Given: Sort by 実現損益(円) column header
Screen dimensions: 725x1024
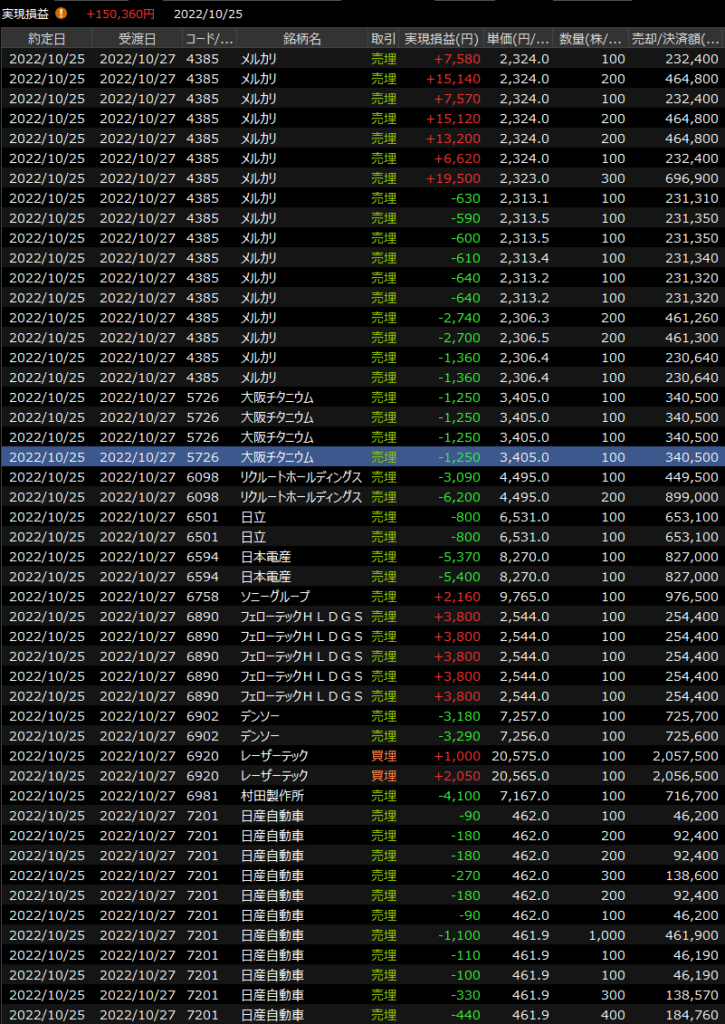Looking at the screenshot, I should [442, 38].
